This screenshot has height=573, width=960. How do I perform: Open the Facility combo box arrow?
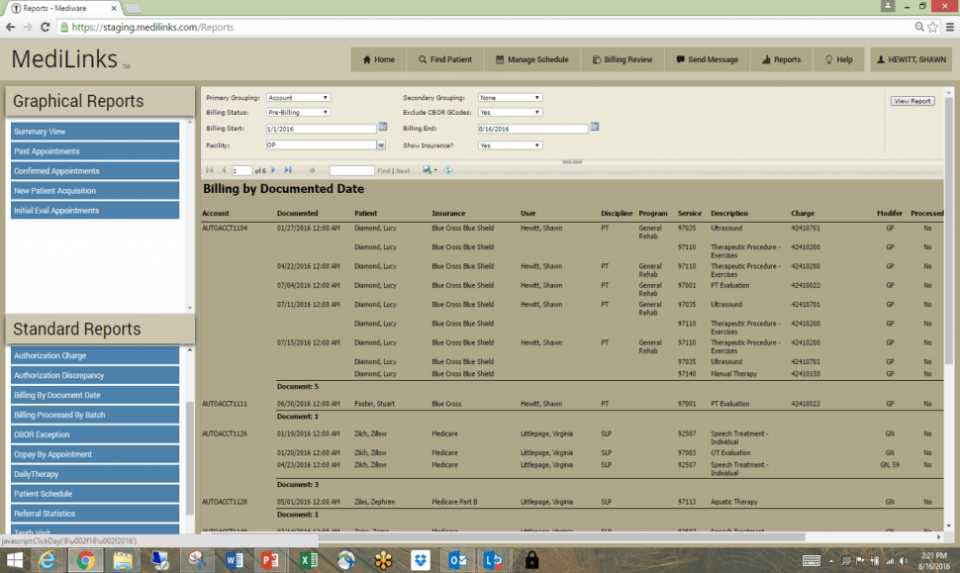381,145
